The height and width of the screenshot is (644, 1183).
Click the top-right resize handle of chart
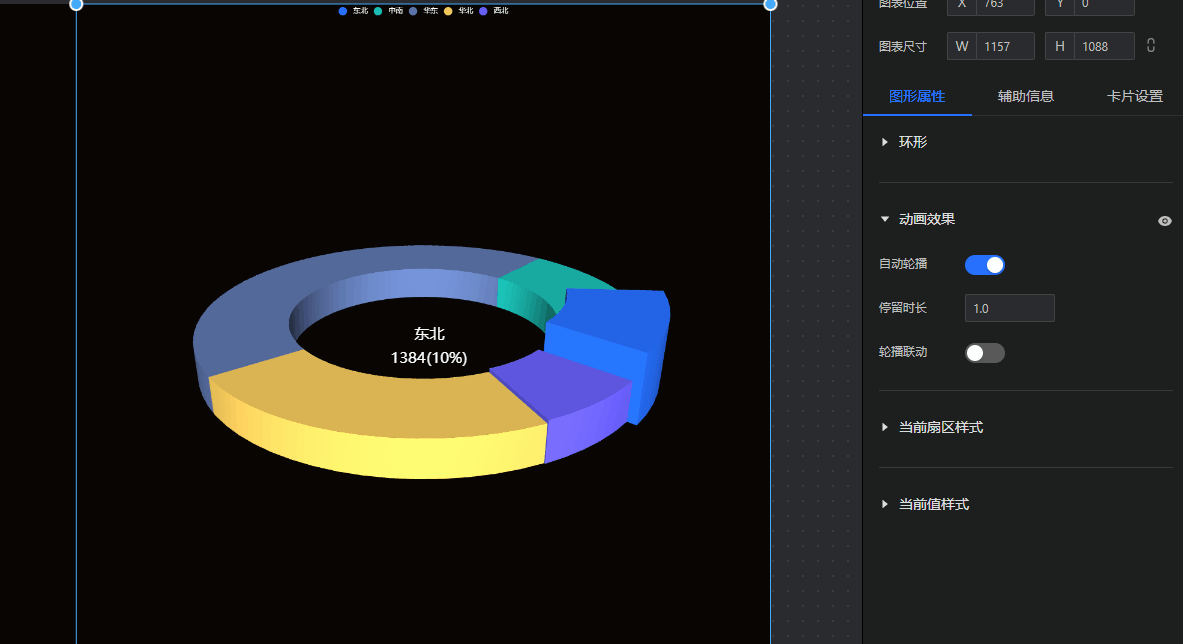pos(770,4)
